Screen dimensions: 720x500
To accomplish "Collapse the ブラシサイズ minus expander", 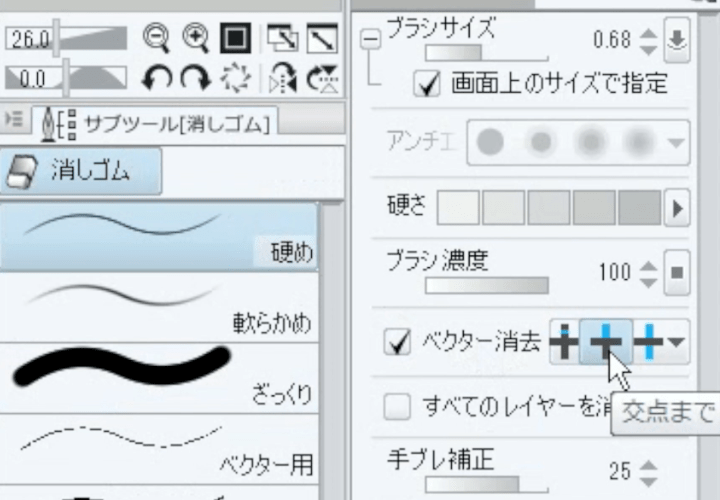I will (x=370, y=39).
